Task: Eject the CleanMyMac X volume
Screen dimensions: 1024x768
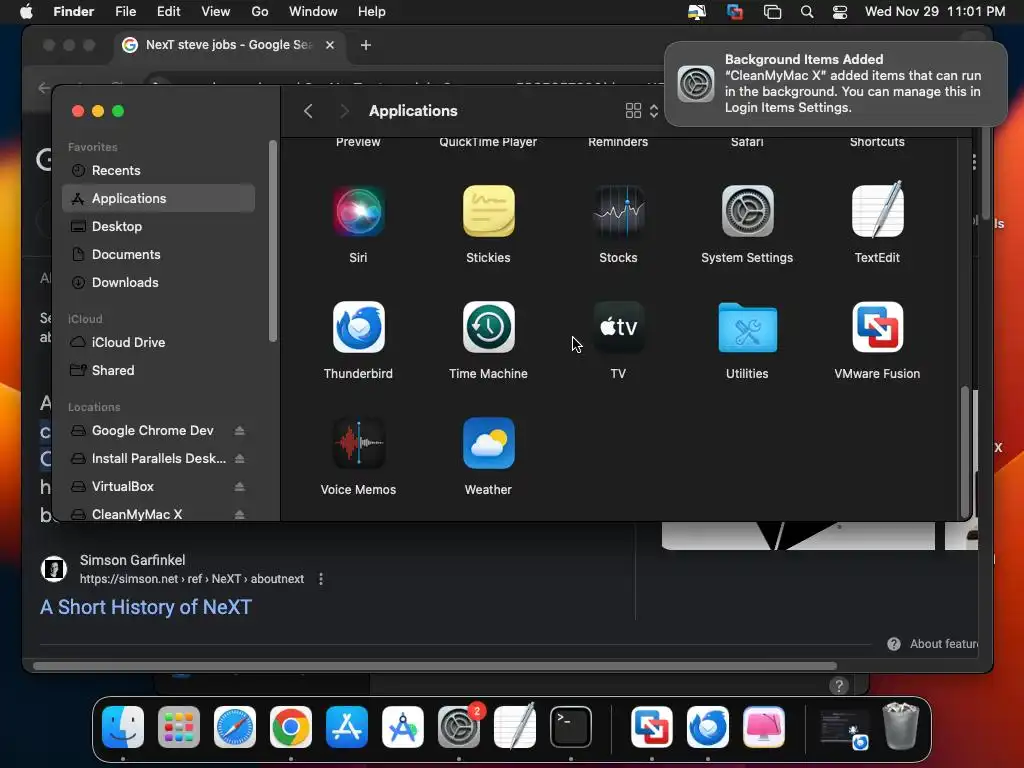Action: pos(240,515)
